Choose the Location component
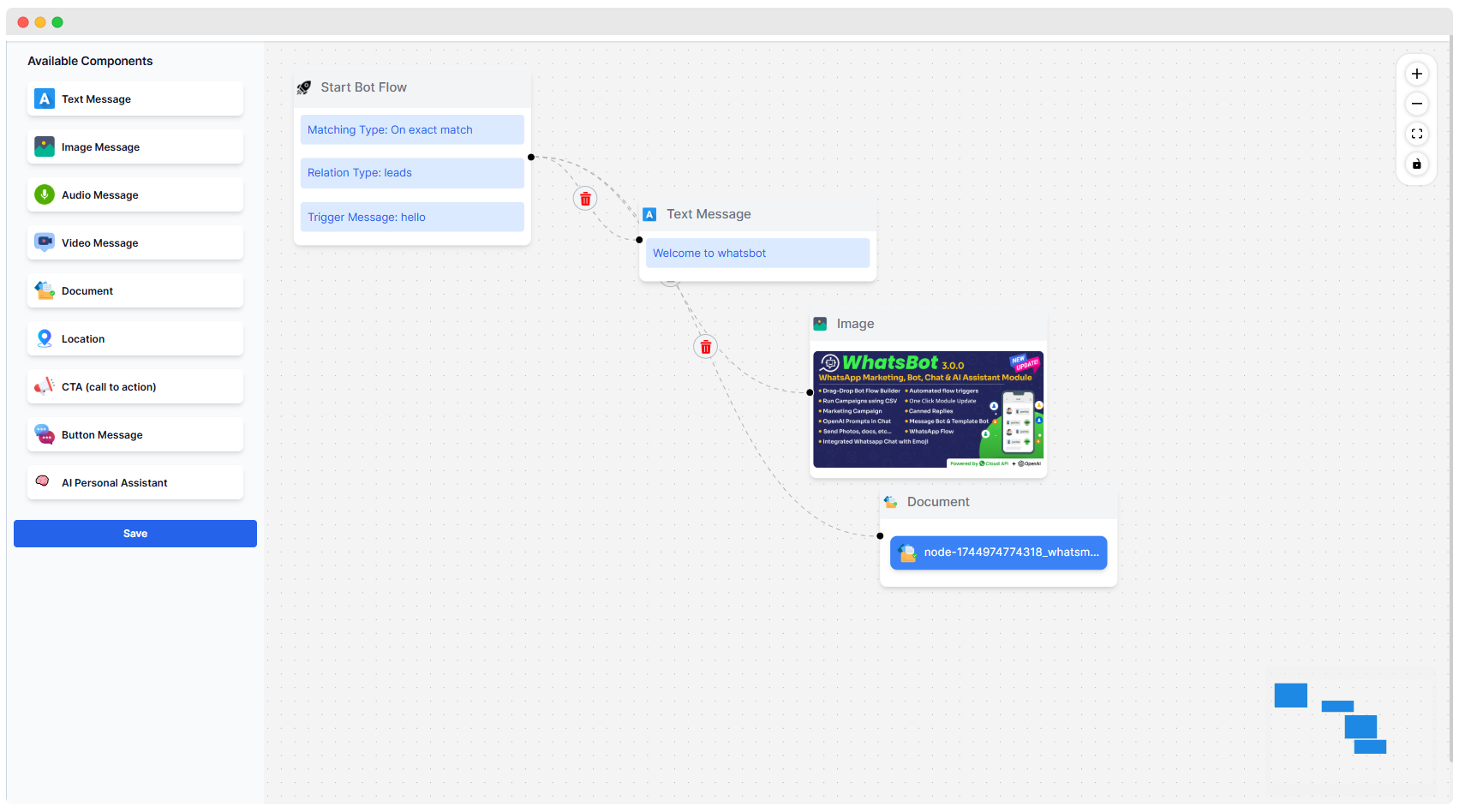Image resolution: width=1459 pixels, height=812 pixels. 135,339
